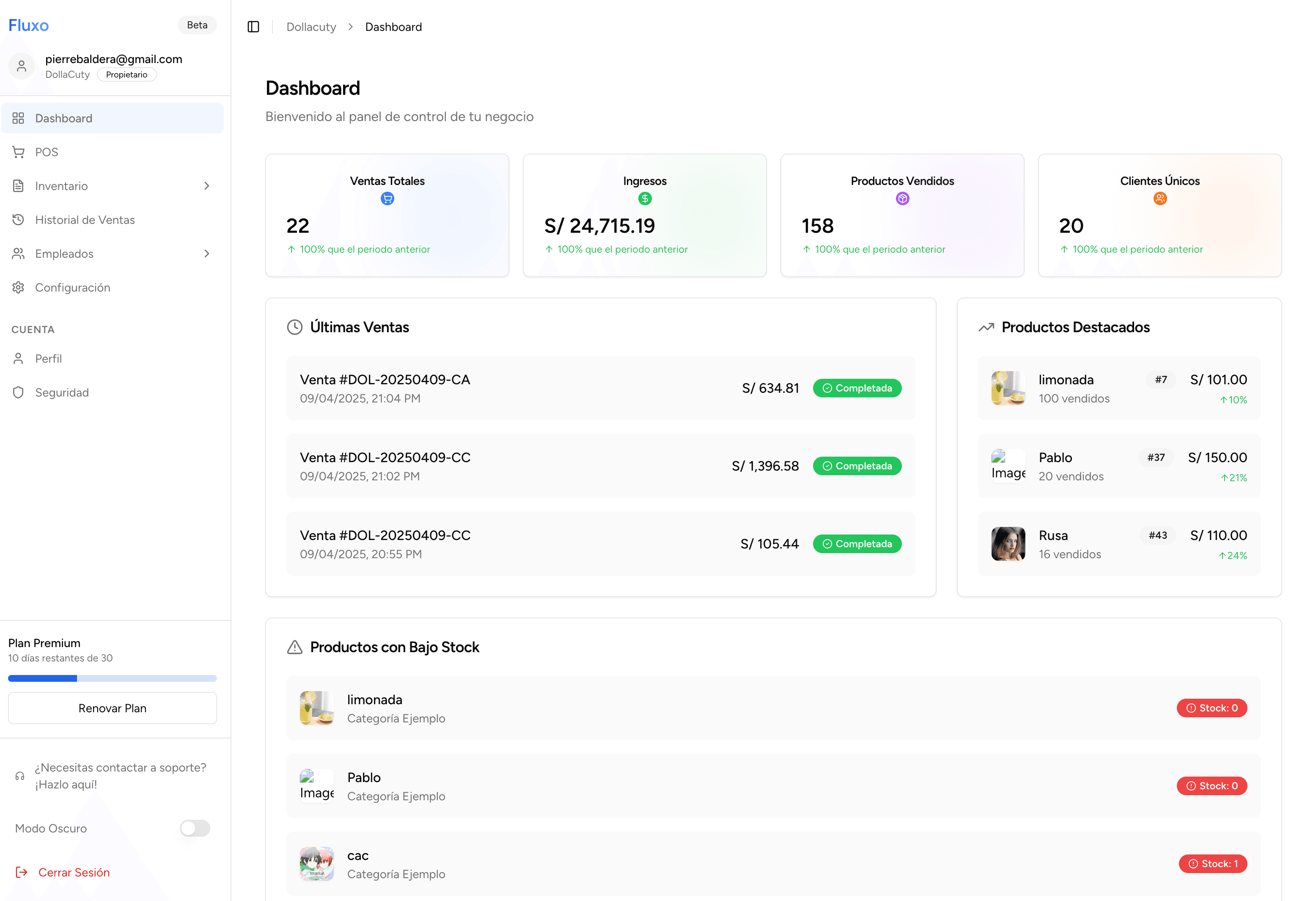This screenshot has width=1316, height=901.
Task: Open Configuración in the sidebar
Action: point(113,287)
